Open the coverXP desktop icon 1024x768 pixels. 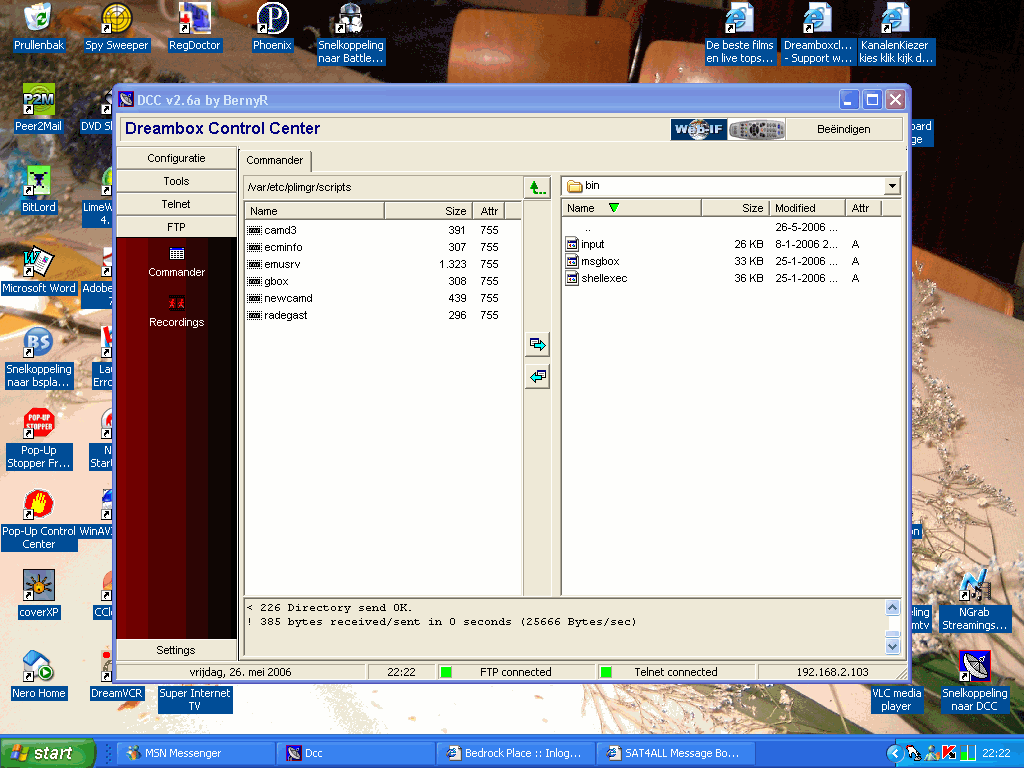pyautogui.click(x=39, y=594)
